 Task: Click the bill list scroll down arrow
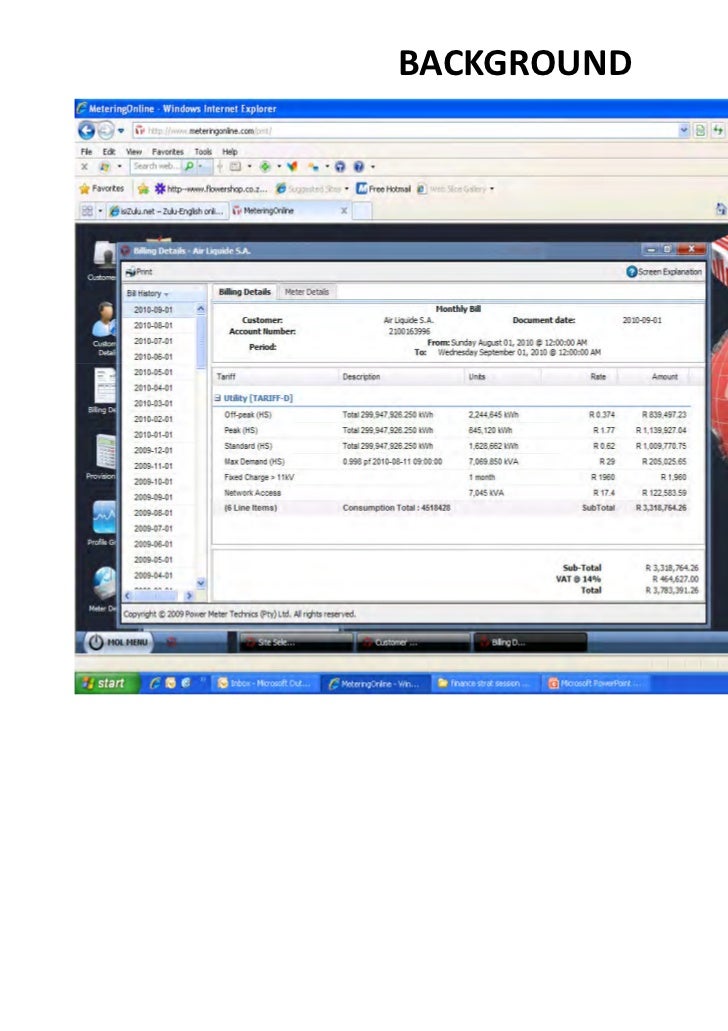[201, 583]
